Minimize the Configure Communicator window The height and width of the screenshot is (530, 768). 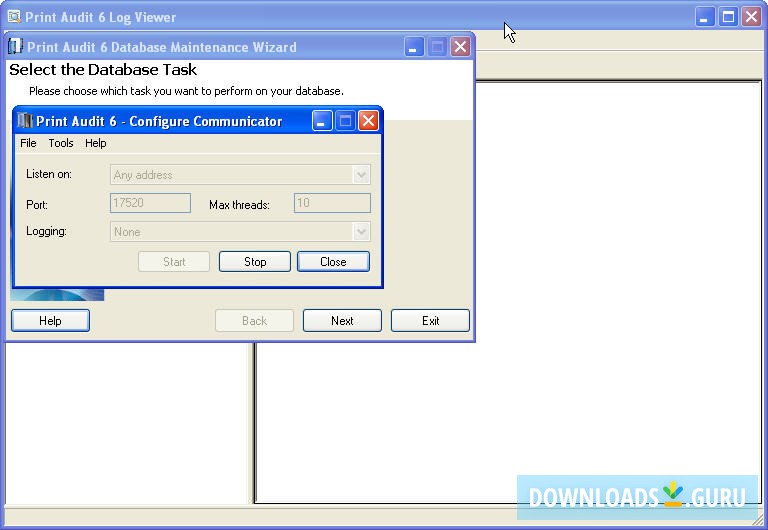point(322,120)
